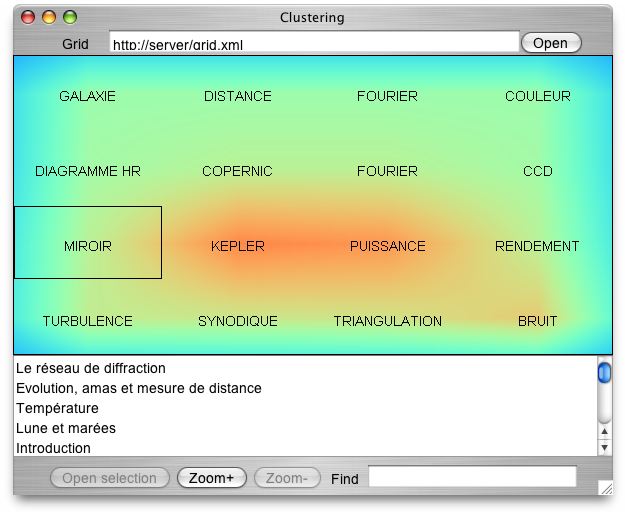Click inside the Find search field
This screenshot has width=625, height=512.
click(472, 478)
